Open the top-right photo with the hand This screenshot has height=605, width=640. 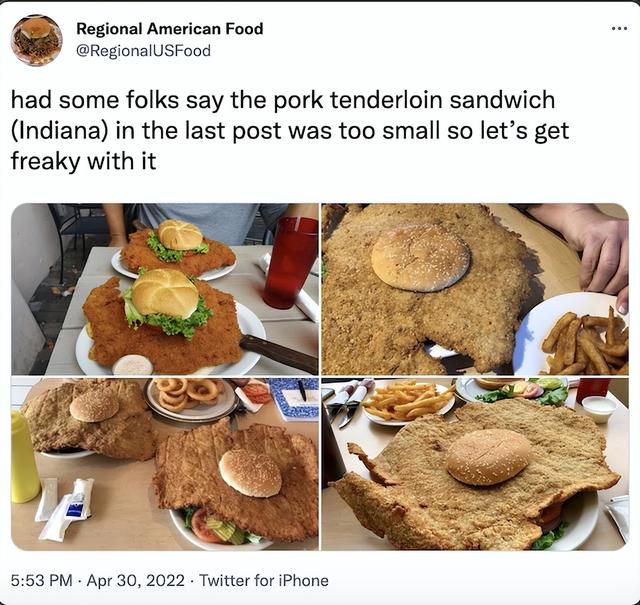tap(475, 289)
